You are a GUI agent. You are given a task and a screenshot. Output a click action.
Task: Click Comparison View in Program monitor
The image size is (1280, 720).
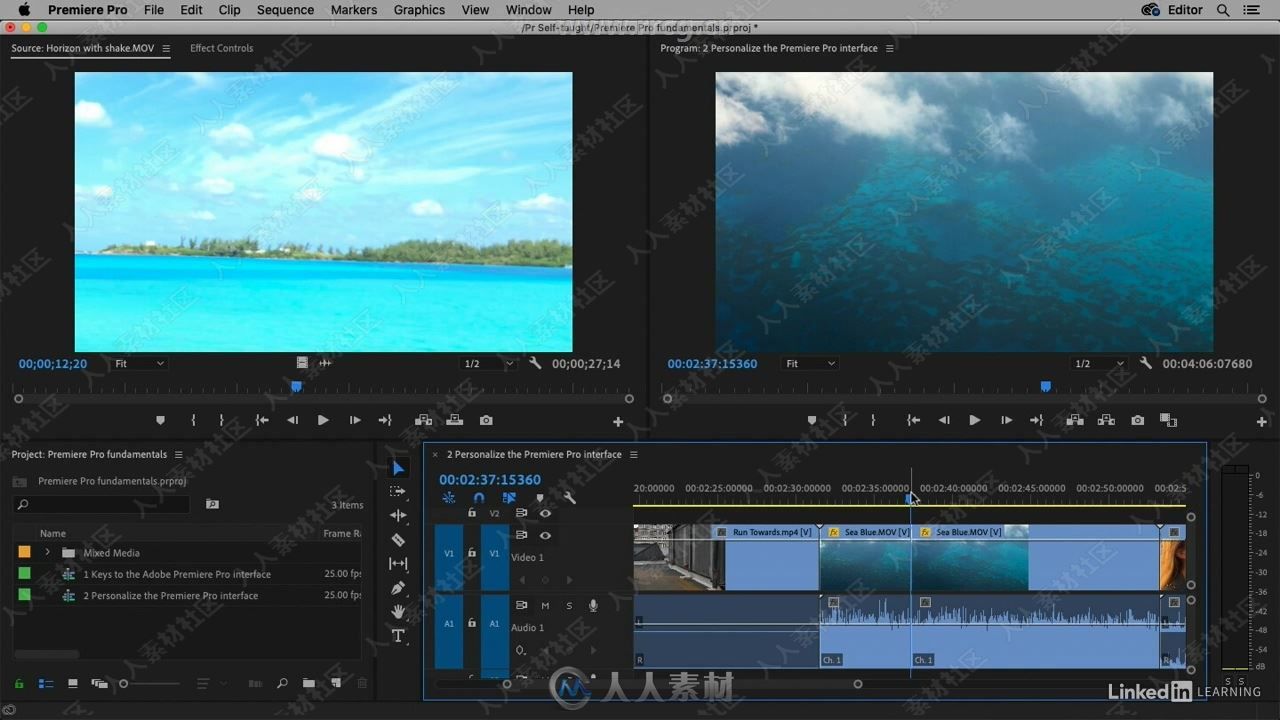click(x=1168, y=421)
